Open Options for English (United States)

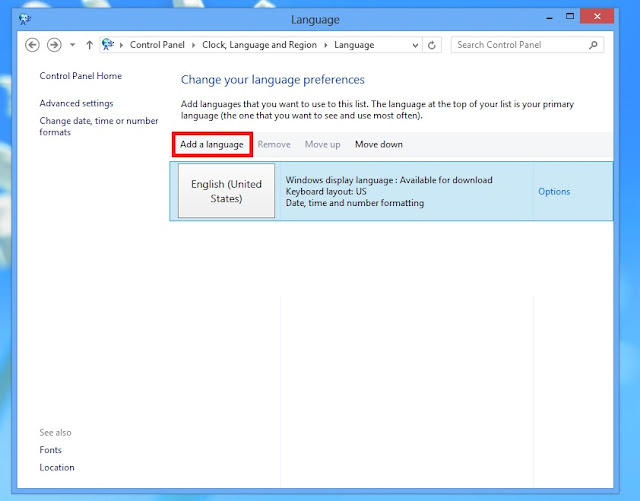(x=554, y=191)
